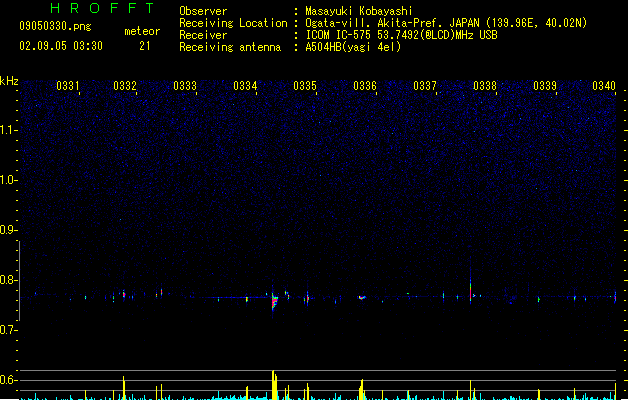
Task: Click the 1.1 kHz axis label
Action: tap(8, 130)
